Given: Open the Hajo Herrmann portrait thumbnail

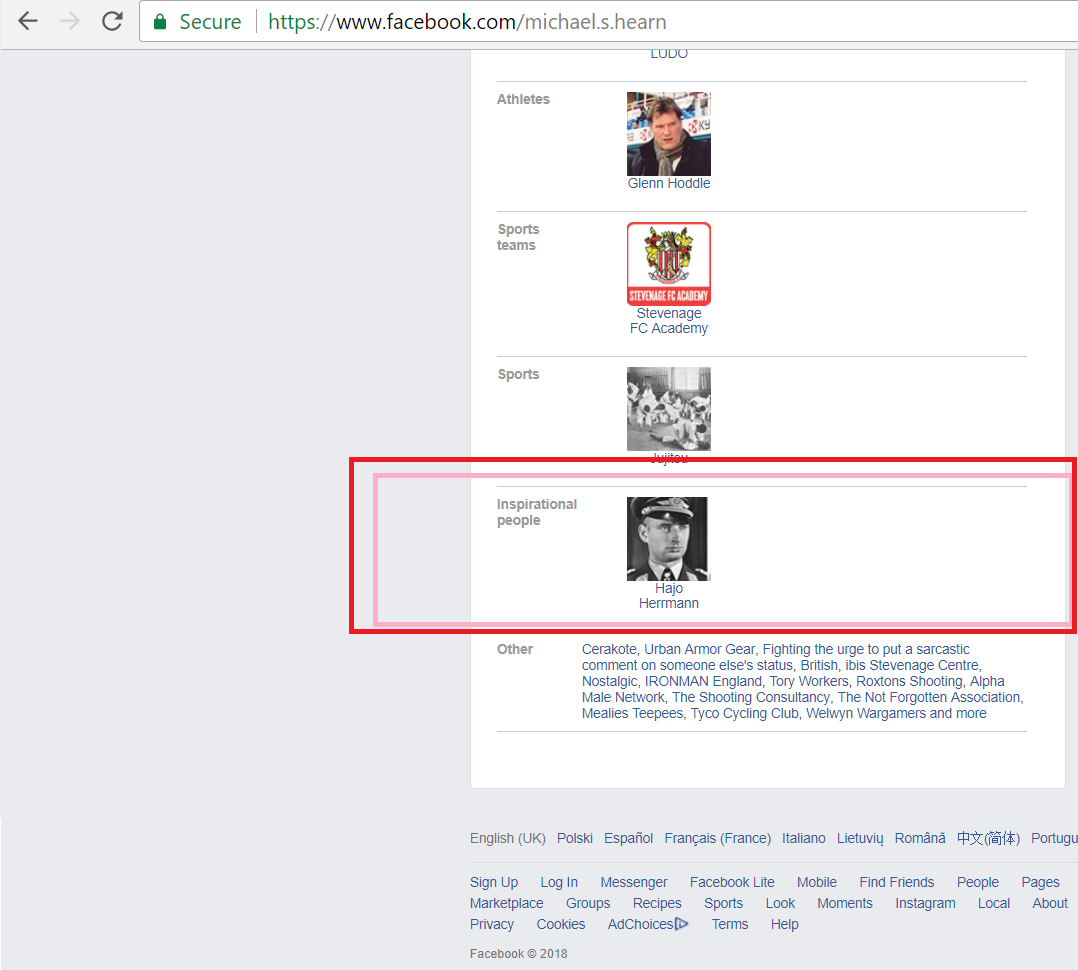Looking at the screenshot, I should pos(668,539).
